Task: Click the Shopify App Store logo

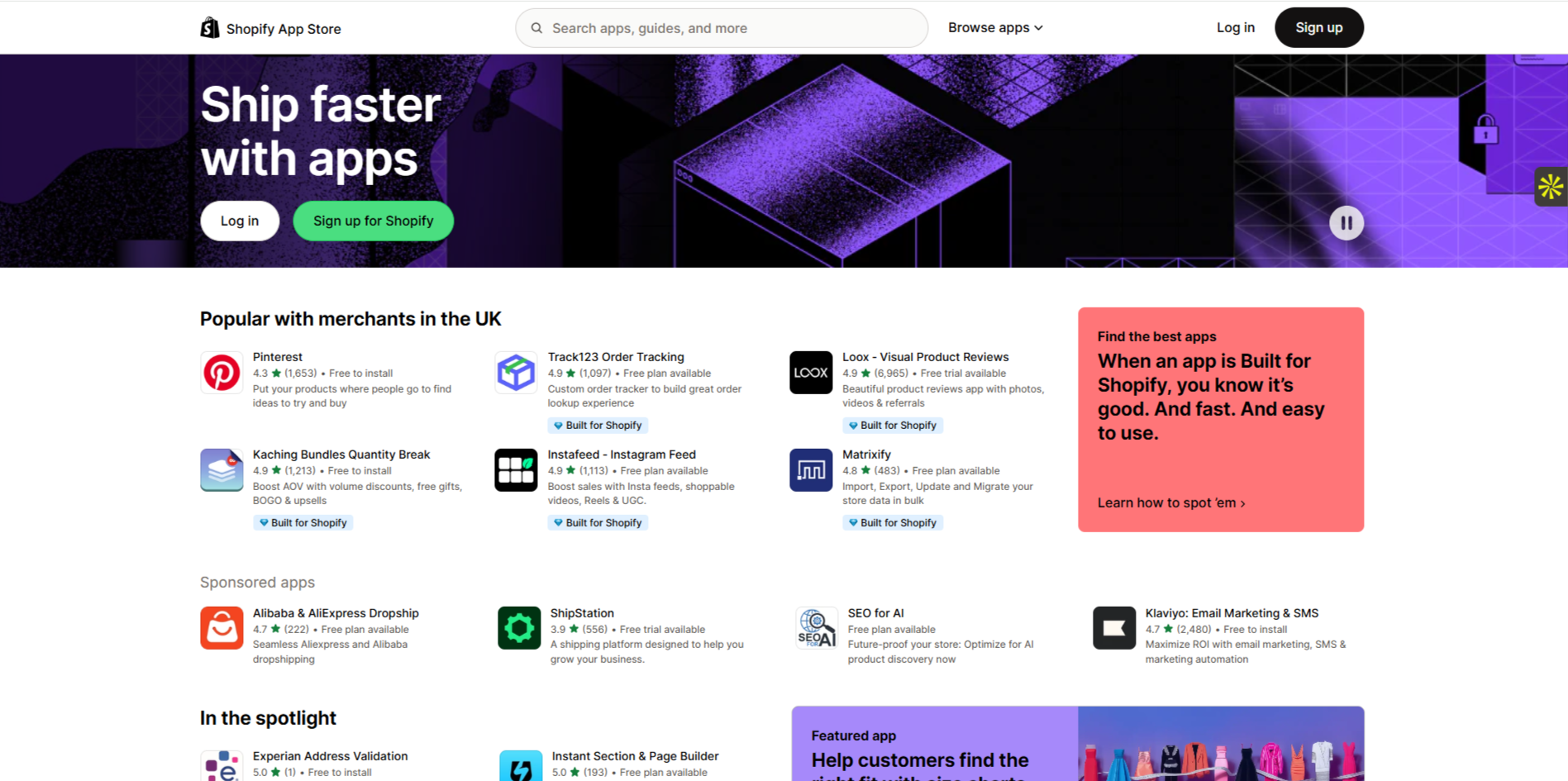Action: click(x=270, y=28)
